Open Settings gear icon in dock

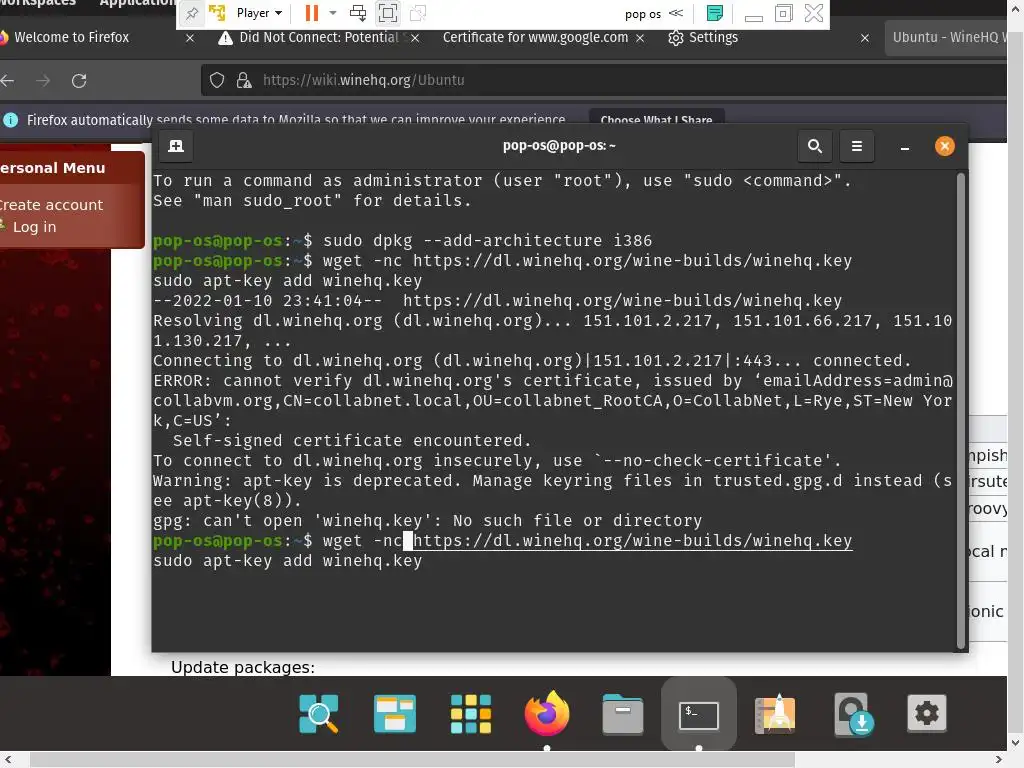(927, 713)
